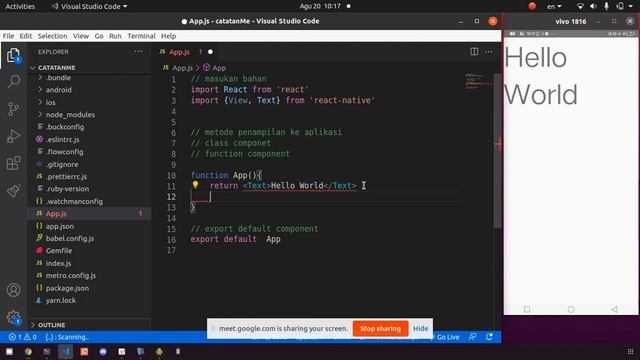Open the Accounts icon in activity bar
Viewport: 640px width, 360px height.
pos(13,290)
